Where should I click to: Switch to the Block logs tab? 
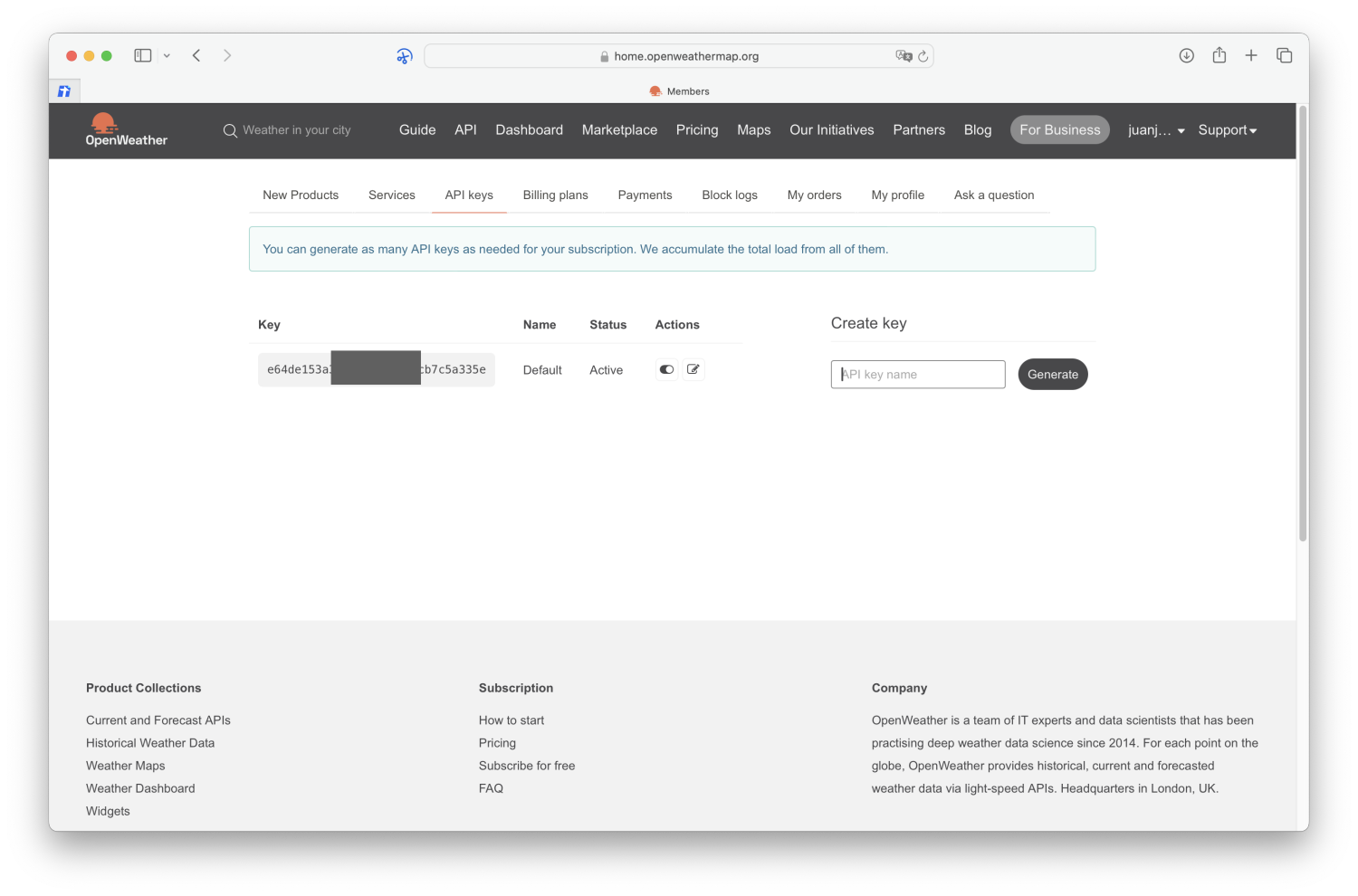730,195
